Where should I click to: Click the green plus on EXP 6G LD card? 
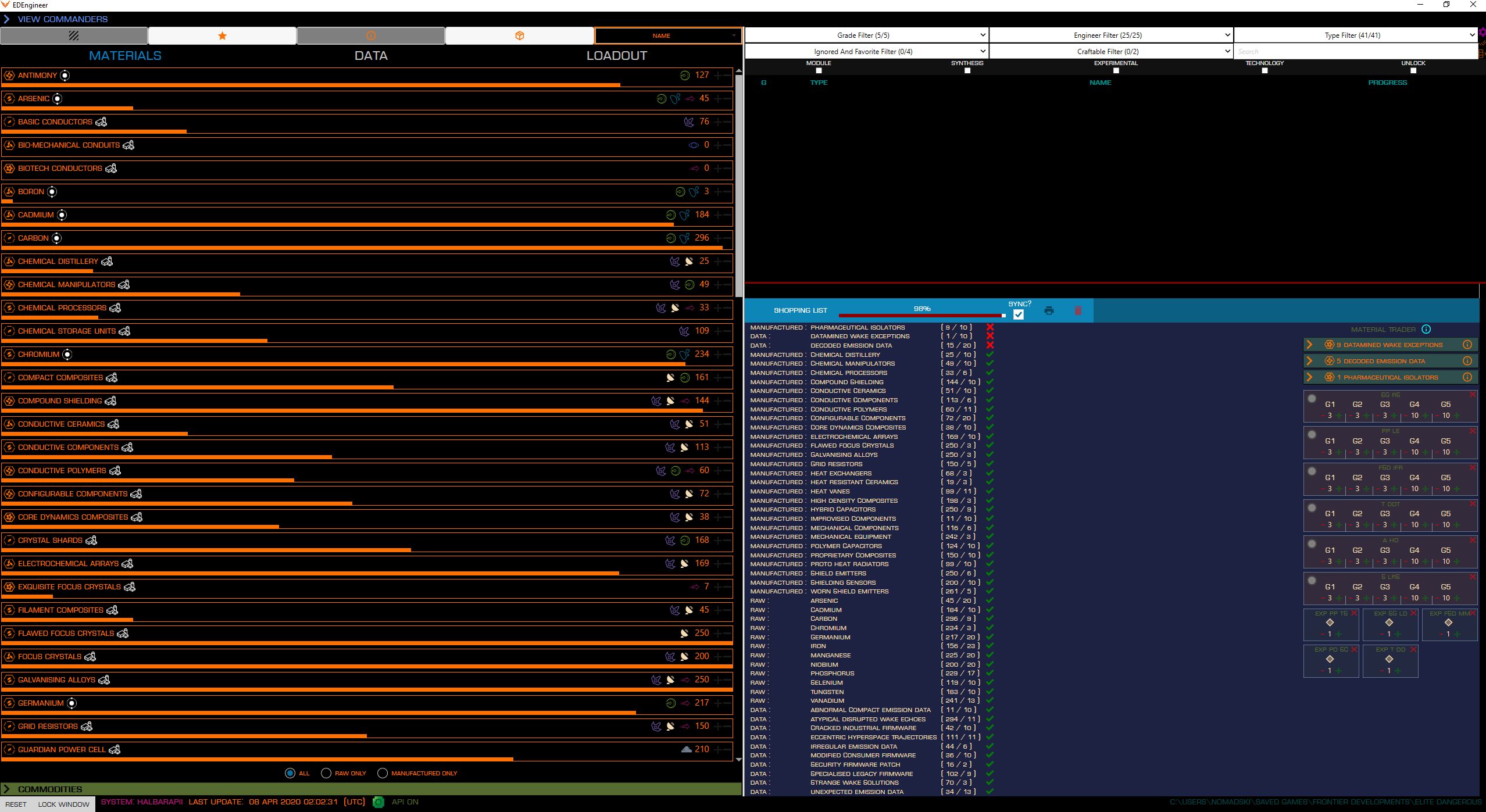click(x=1398, y=634)
